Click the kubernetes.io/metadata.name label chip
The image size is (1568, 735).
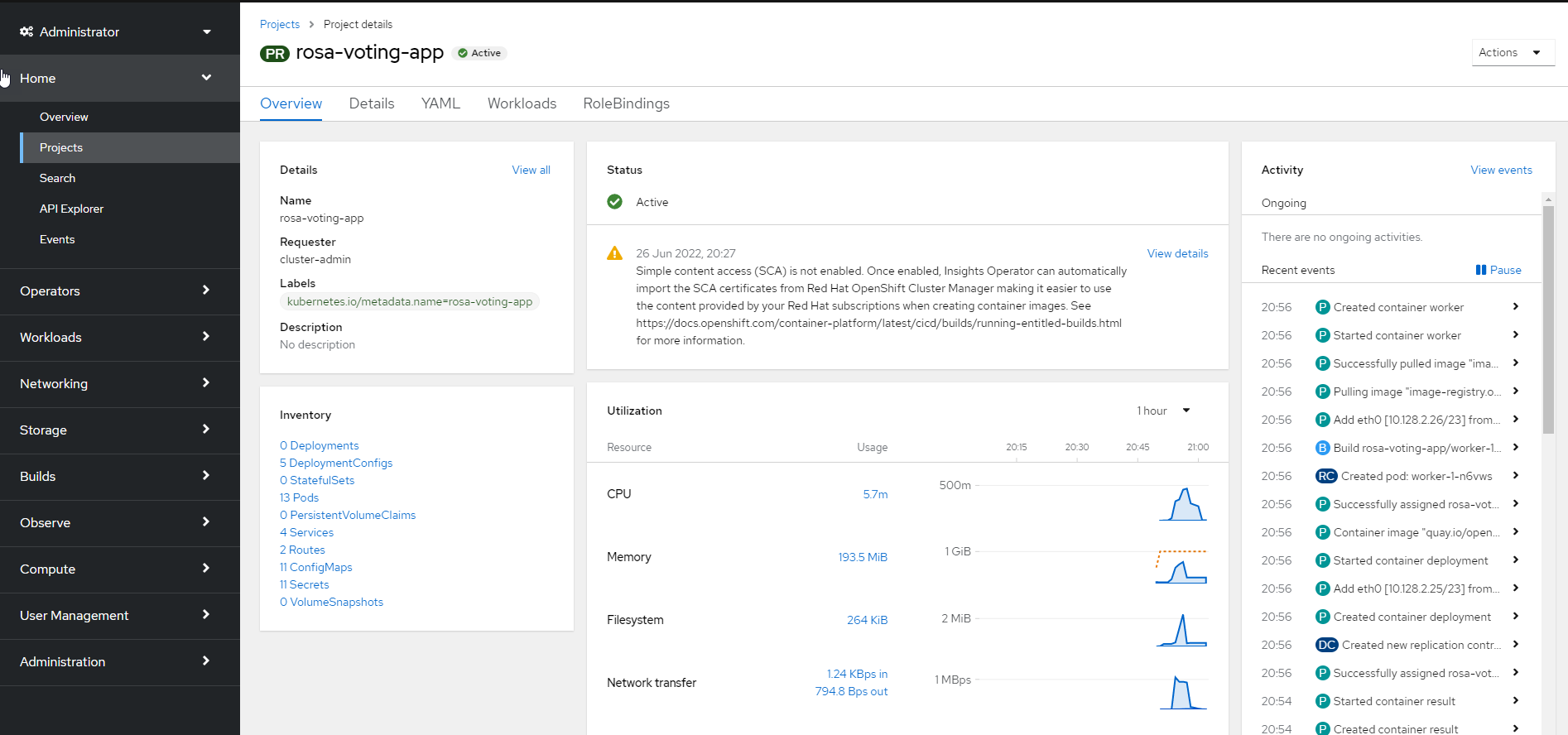(410, 301)
